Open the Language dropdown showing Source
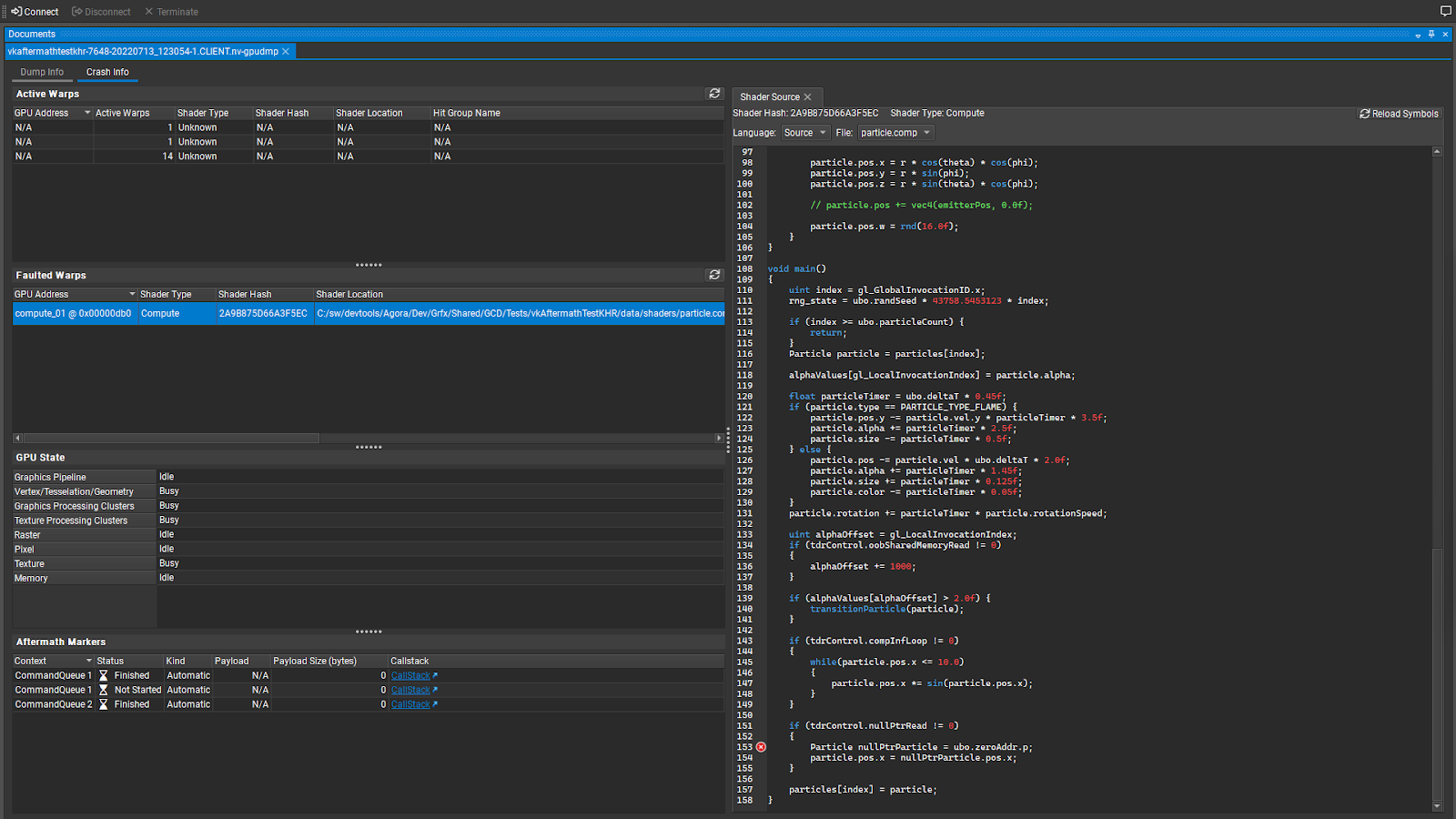 [804, 132]
